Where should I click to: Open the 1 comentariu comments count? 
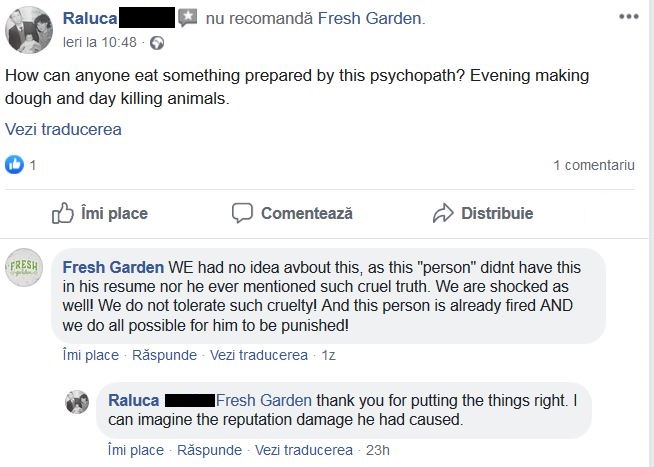[594, 165]
